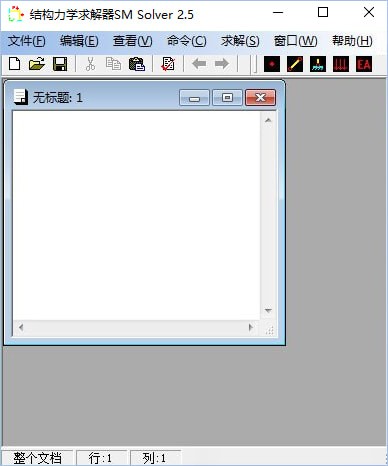Open the 求解(S) menu
This screenshot has width=388, height=466.
point(240,41)
